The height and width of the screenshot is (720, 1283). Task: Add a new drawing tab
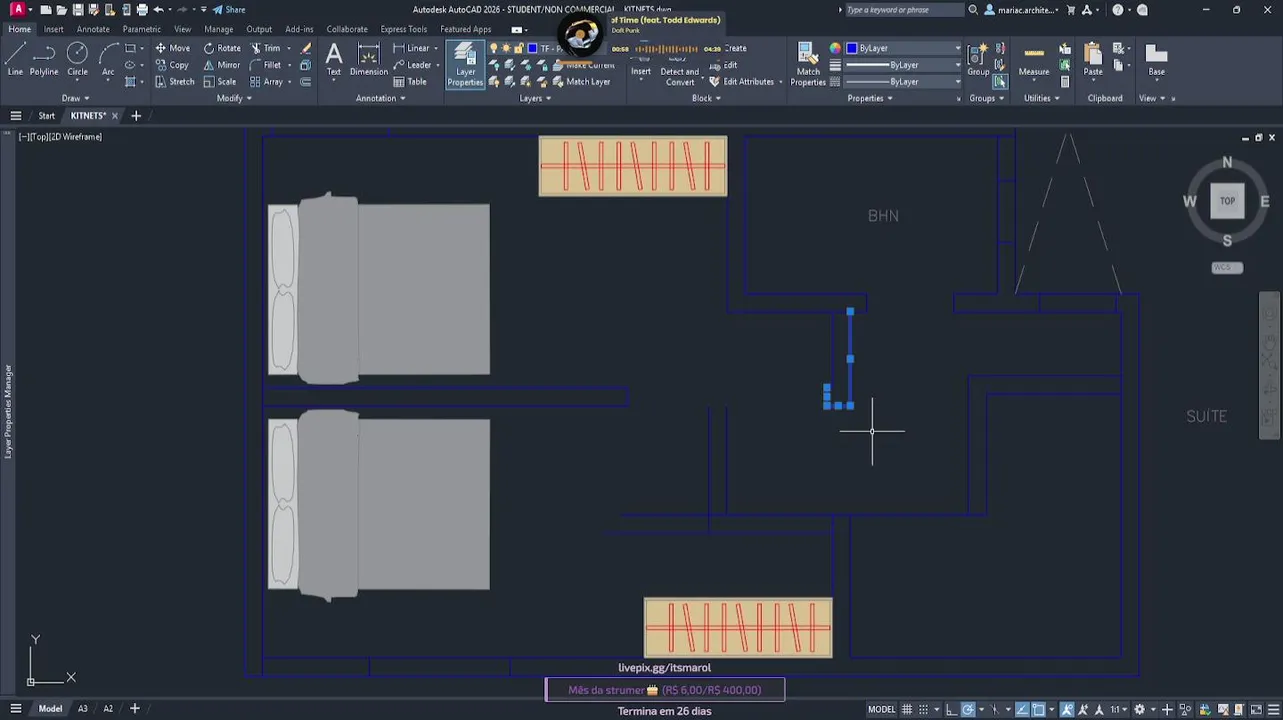coord(136,116)
